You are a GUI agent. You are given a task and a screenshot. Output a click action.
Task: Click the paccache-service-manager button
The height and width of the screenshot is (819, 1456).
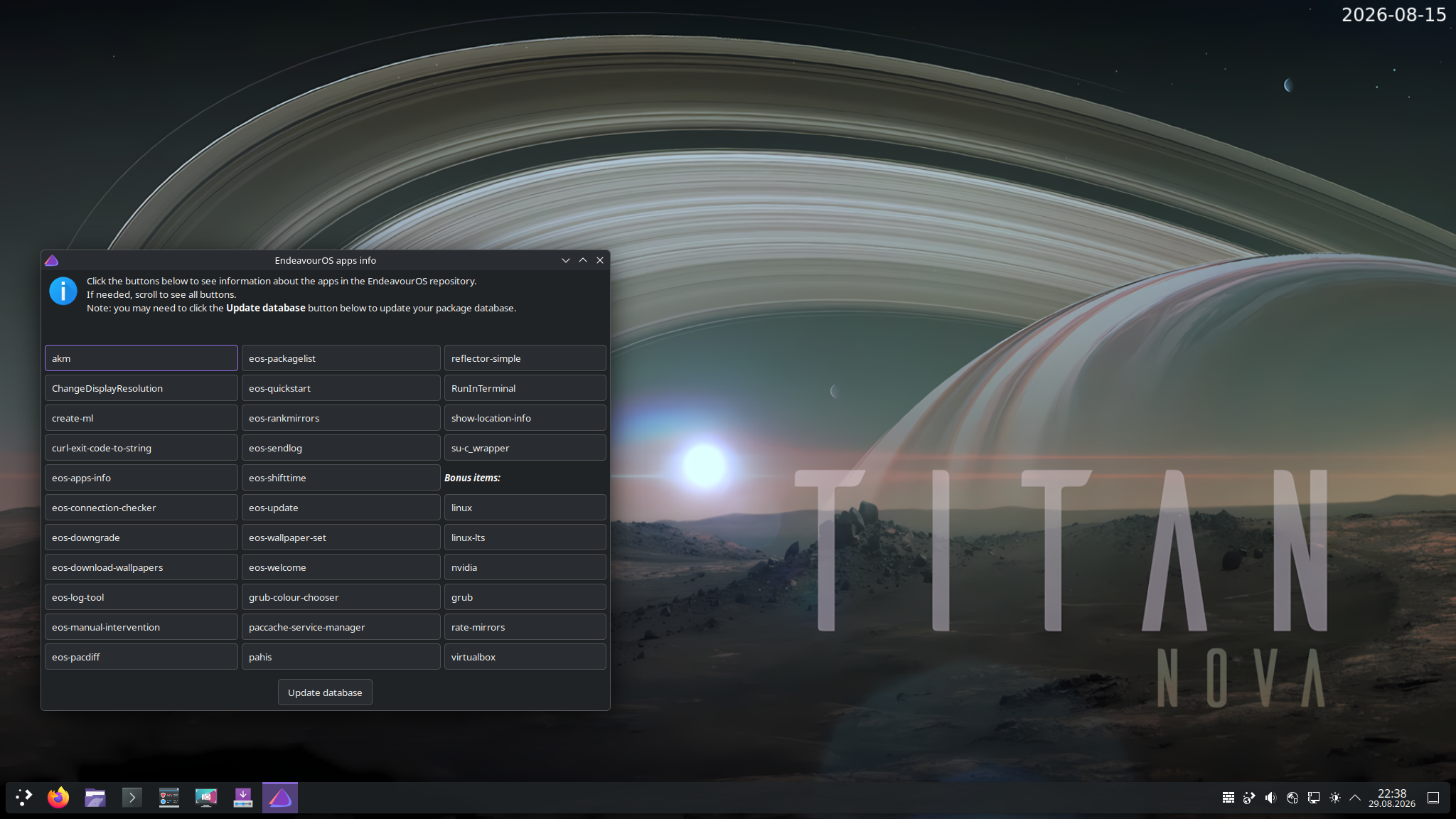[341, 627]
